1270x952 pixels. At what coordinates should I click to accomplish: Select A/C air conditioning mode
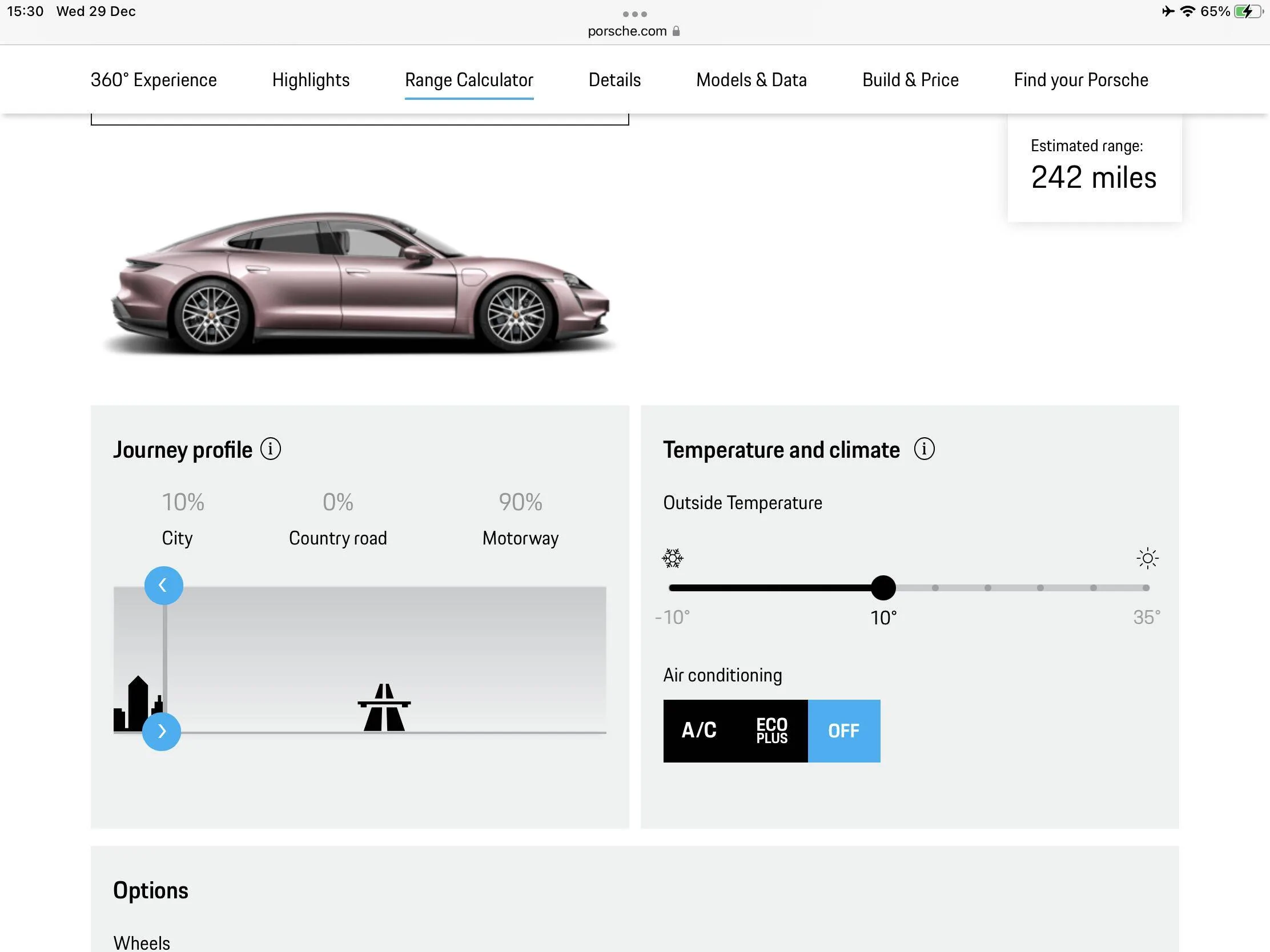(x=699, y=731)
